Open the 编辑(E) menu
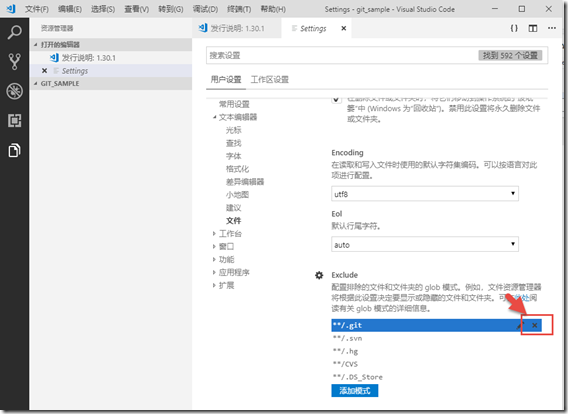The height and width of the screenshot is (414, 568). coord(70,9)
